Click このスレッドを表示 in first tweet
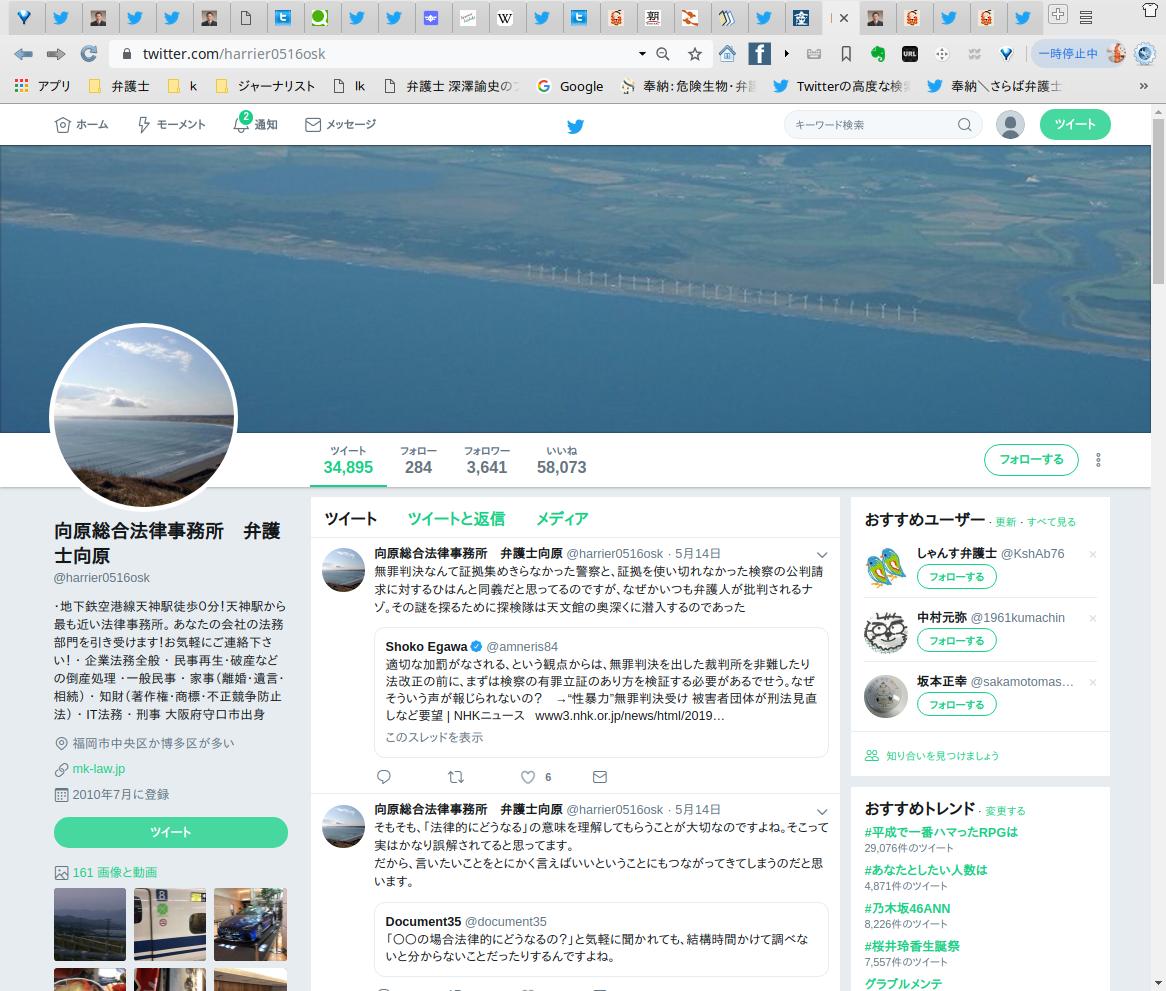1166x991 pixels. (x=434, y=737)
